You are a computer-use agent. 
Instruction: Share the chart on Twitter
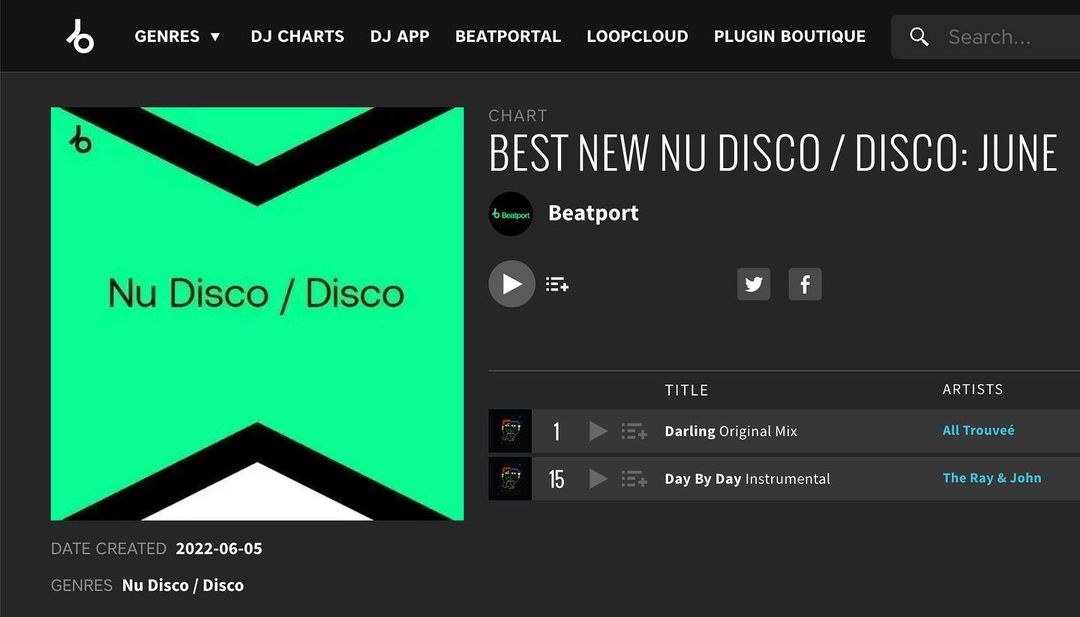click(x=754, y=284)
